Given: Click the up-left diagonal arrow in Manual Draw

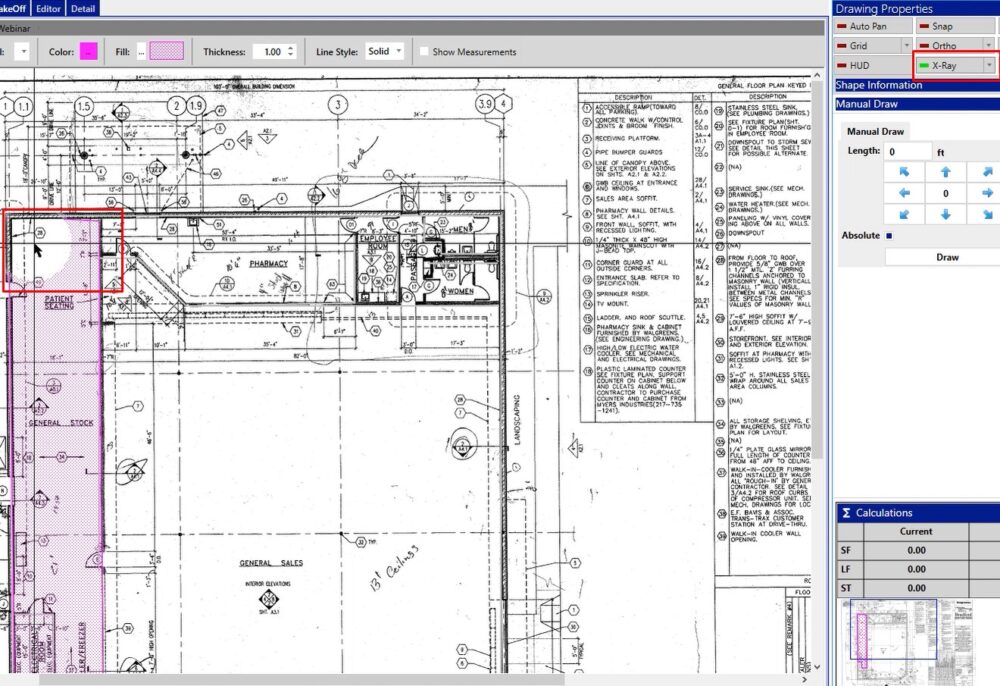Looking at the screenshot, I should (903, 172).
